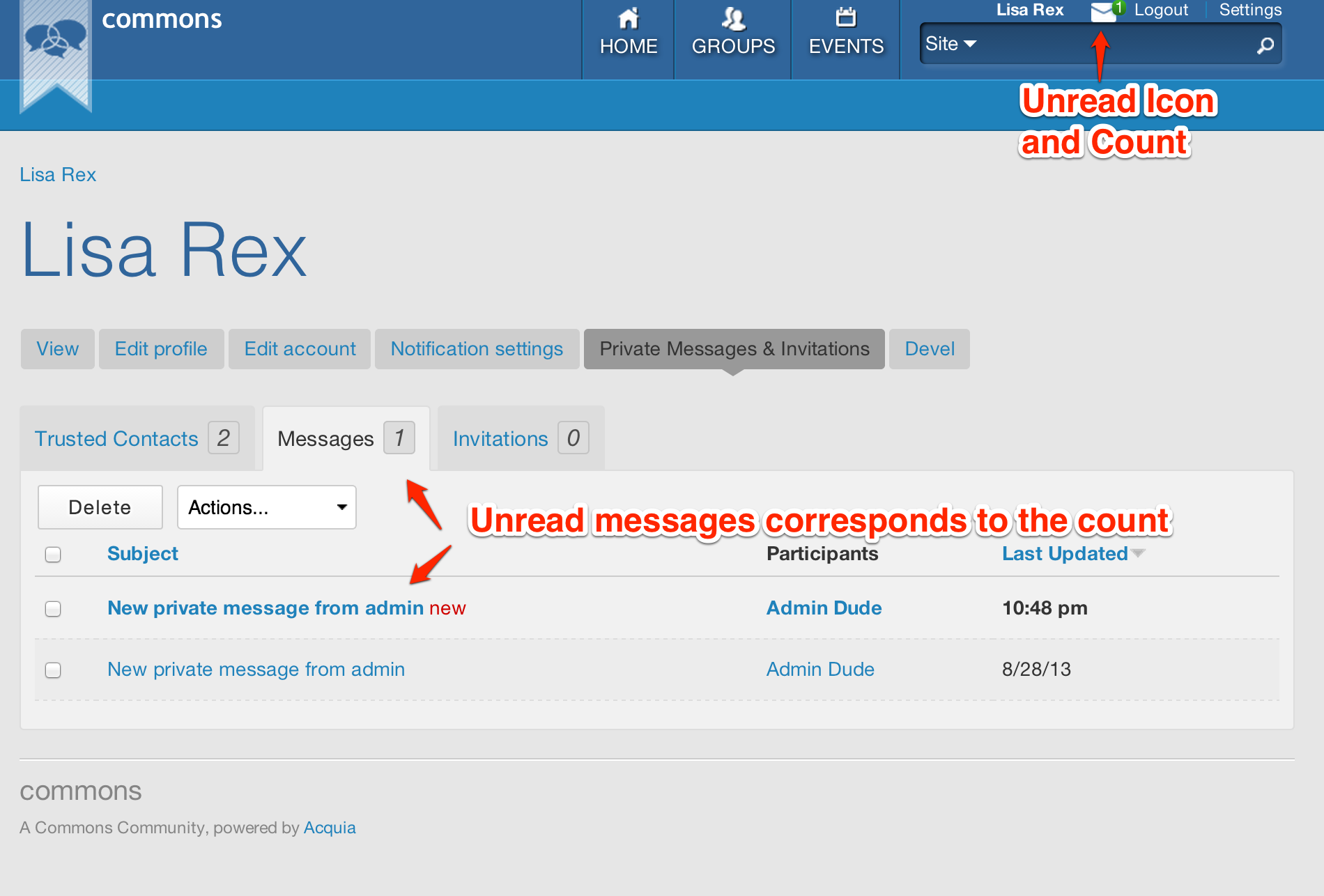Viewport: 1324px width, 896px height.
Task: Open the unread messages envelope icon
Action: [1102, 11]
